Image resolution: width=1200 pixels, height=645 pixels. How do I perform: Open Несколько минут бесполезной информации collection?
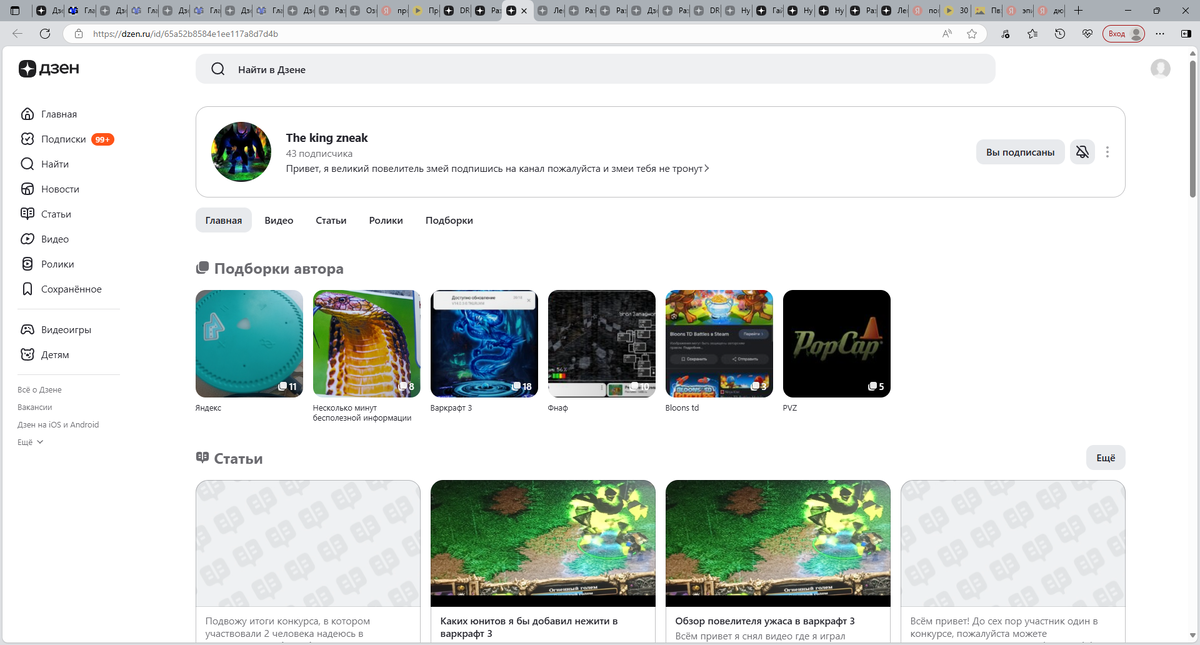pos(366,343)
